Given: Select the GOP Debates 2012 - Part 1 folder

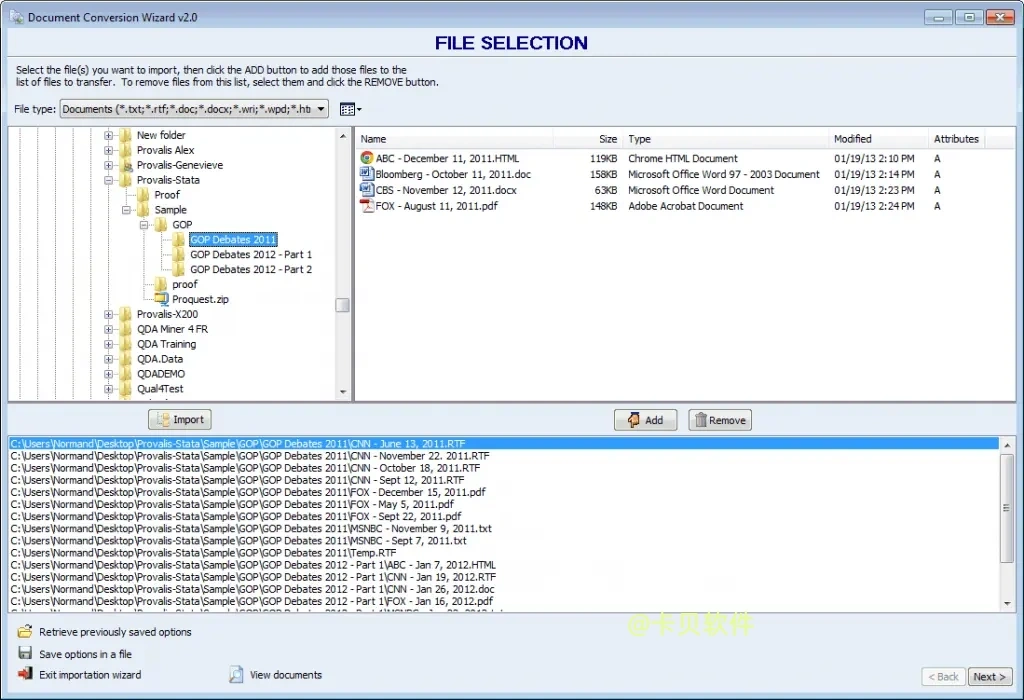Looking at the screenshot, I should point(251,255).
